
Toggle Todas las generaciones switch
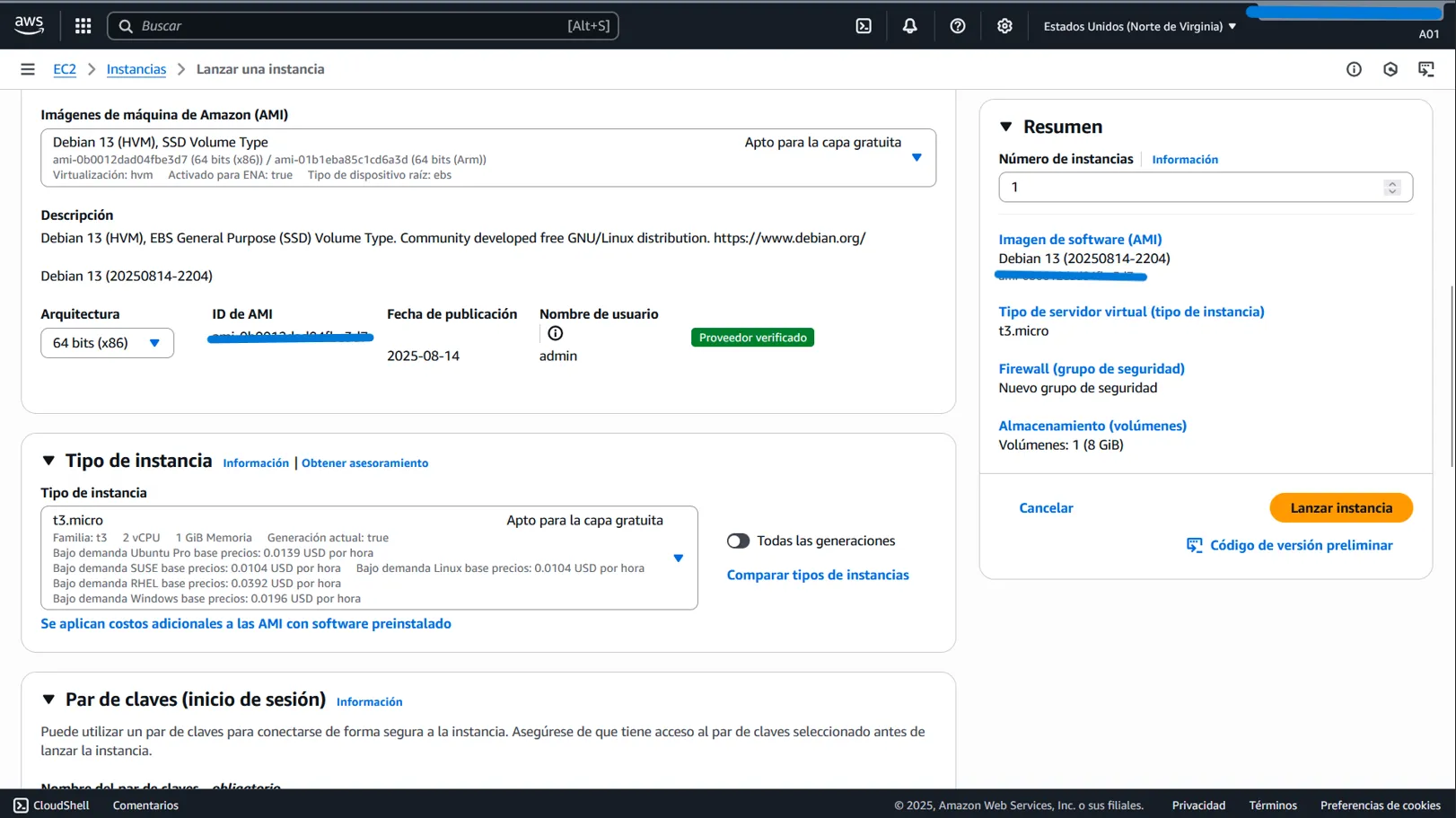[x=738, y=541]
